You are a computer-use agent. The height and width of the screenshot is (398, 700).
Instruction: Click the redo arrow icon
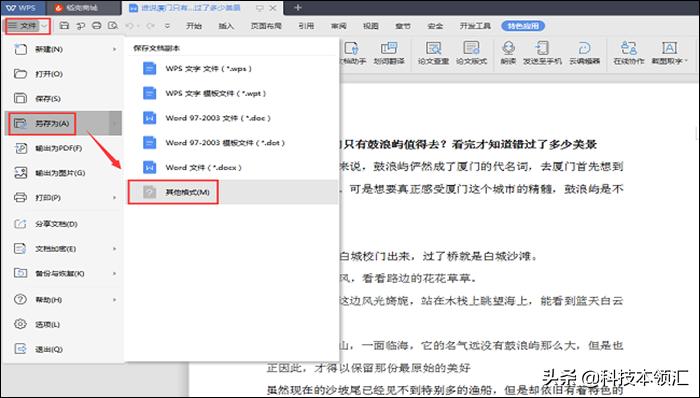(x=150, y=26)
